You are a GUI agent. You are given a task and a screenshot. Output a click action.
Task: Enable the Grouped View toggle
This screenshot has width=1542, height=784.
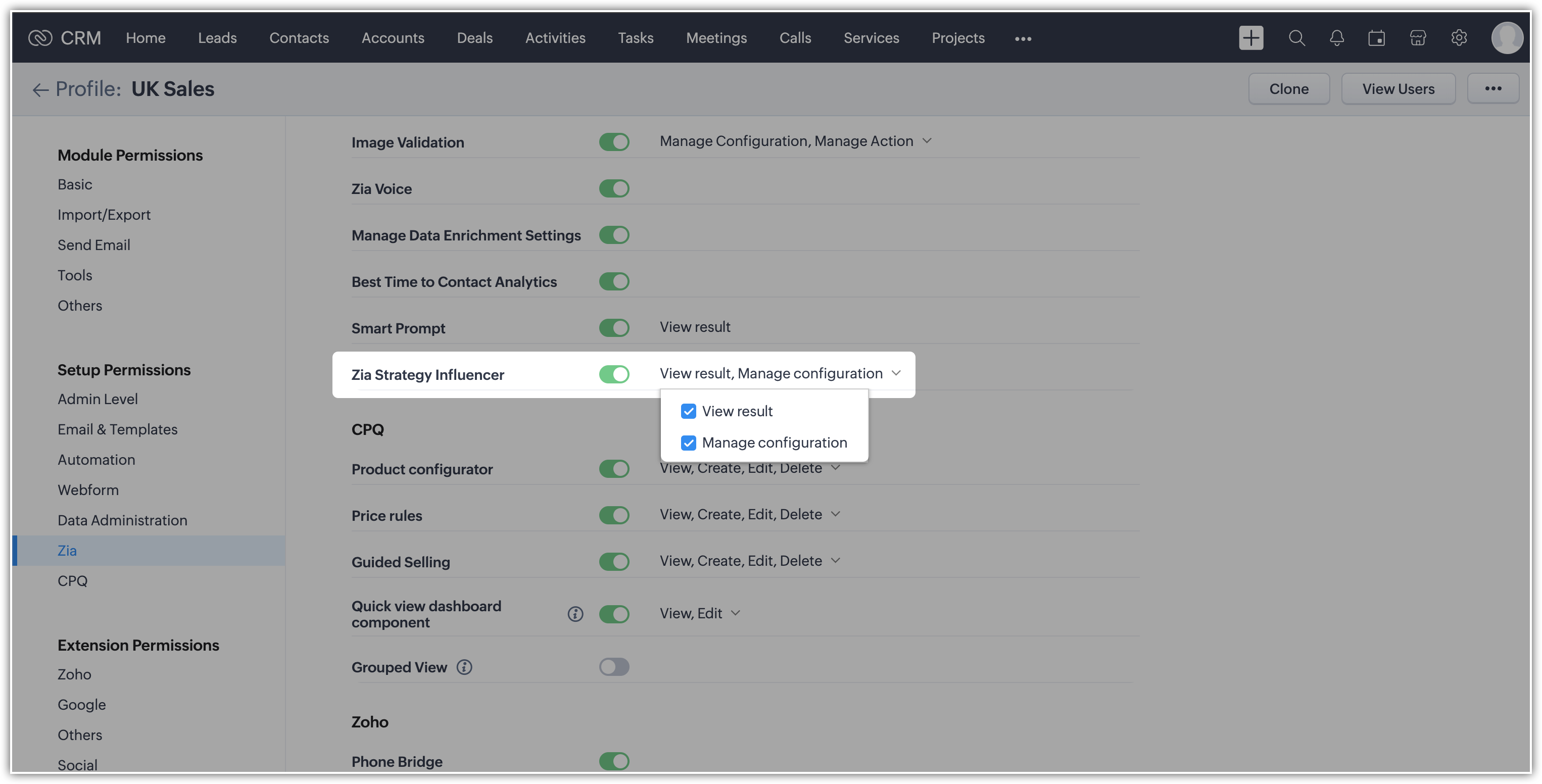click(x=613, y=667)
